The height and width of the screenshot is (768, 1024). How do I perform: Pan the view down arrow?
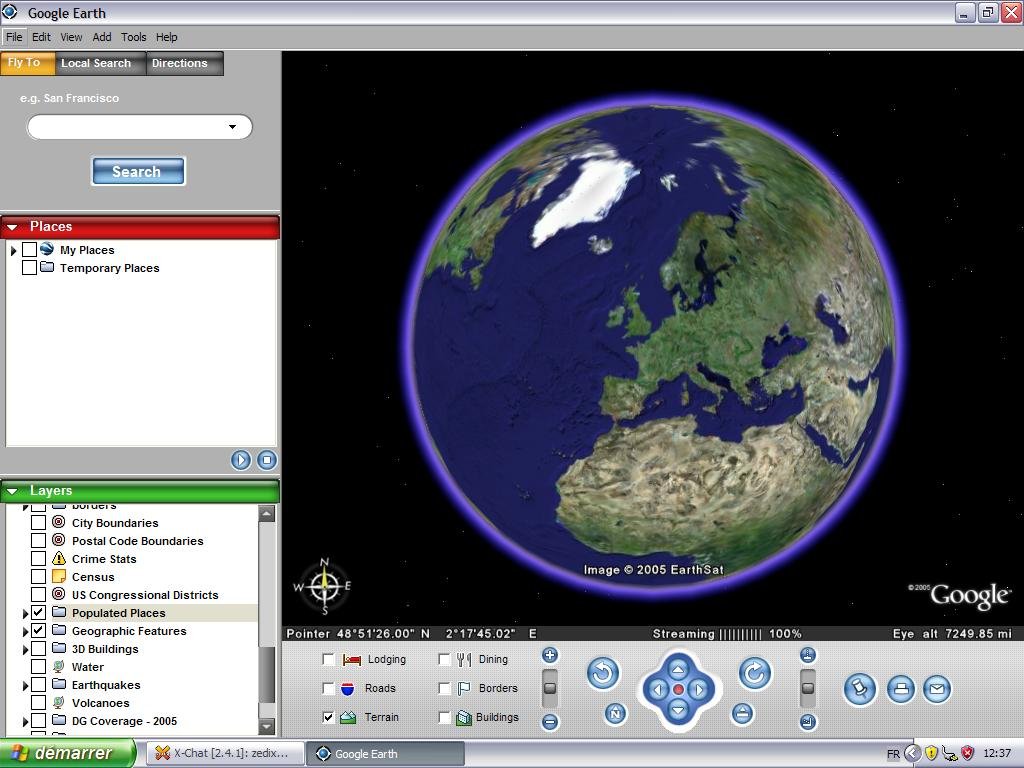(678, 710)
